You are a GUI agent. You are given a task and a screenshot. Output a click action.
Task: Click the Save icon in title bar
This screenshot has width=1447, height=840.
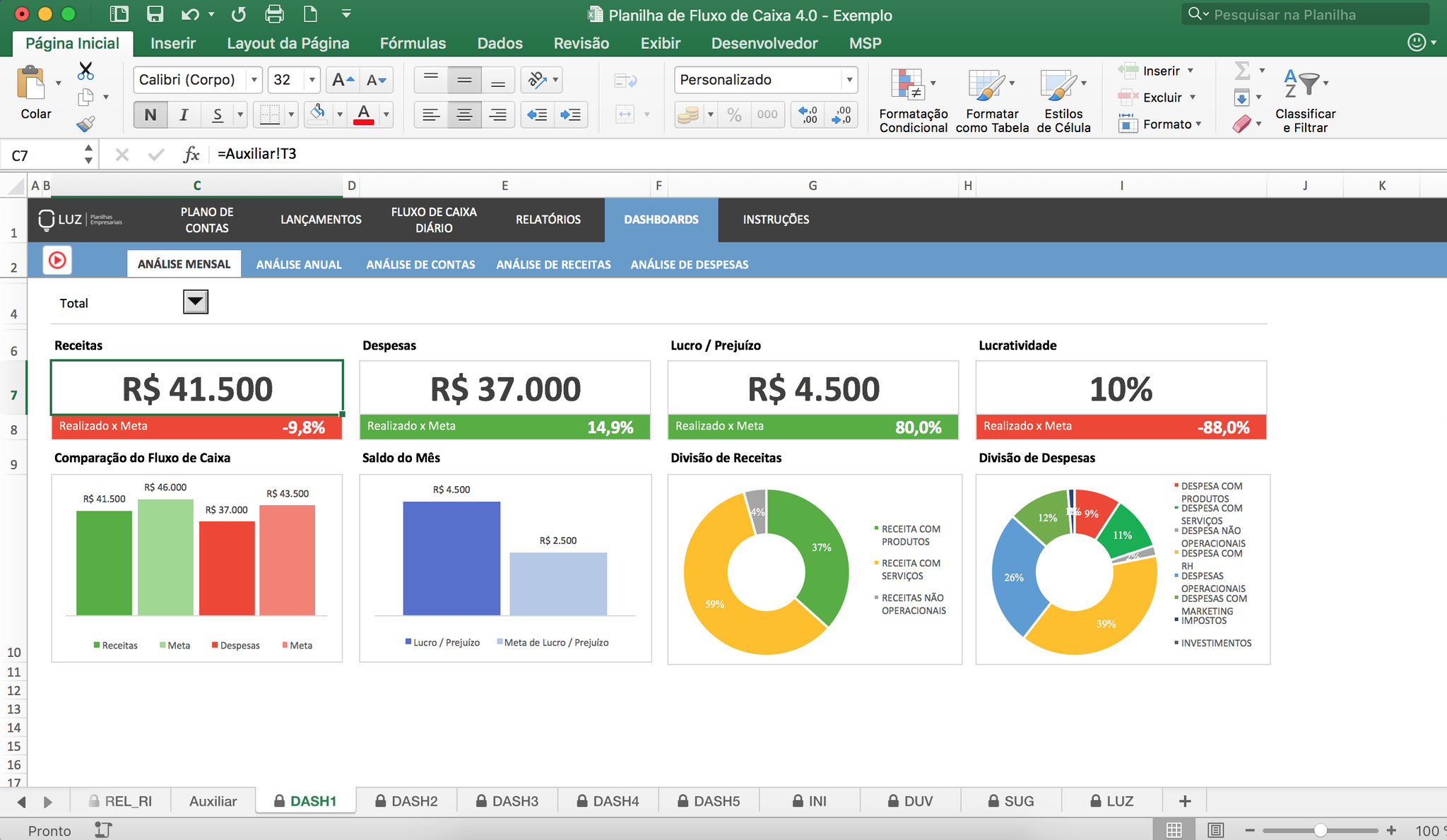155,14
